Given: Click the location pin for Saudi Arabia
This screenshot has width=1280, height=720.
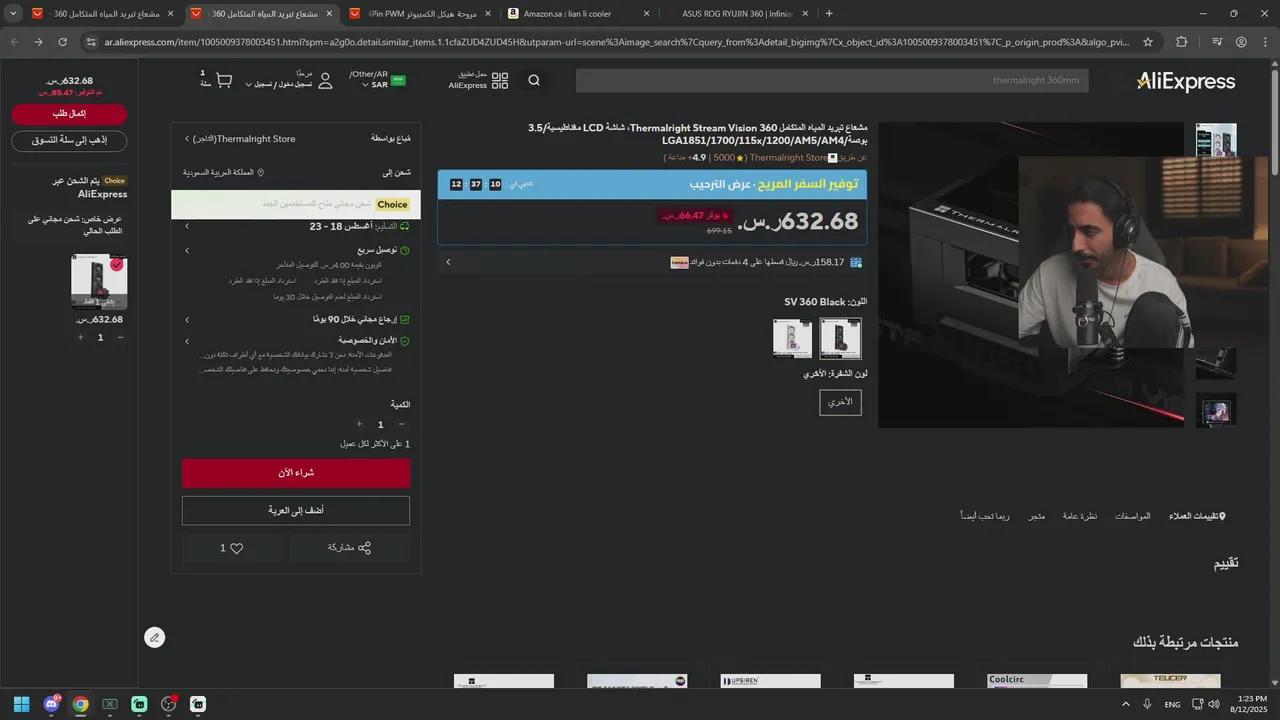Looking at the screenshot, I should 260,172.
